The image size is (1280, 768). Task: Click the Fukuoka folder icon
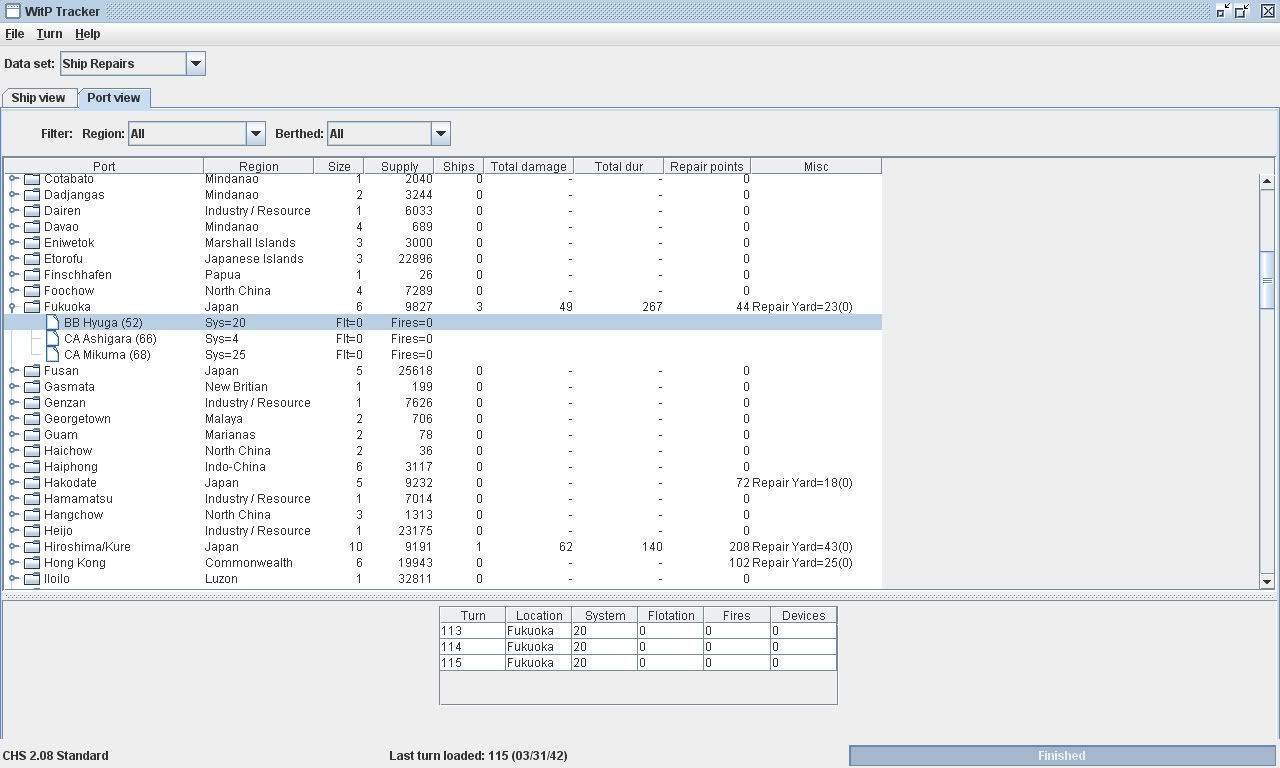pos(32,307)
